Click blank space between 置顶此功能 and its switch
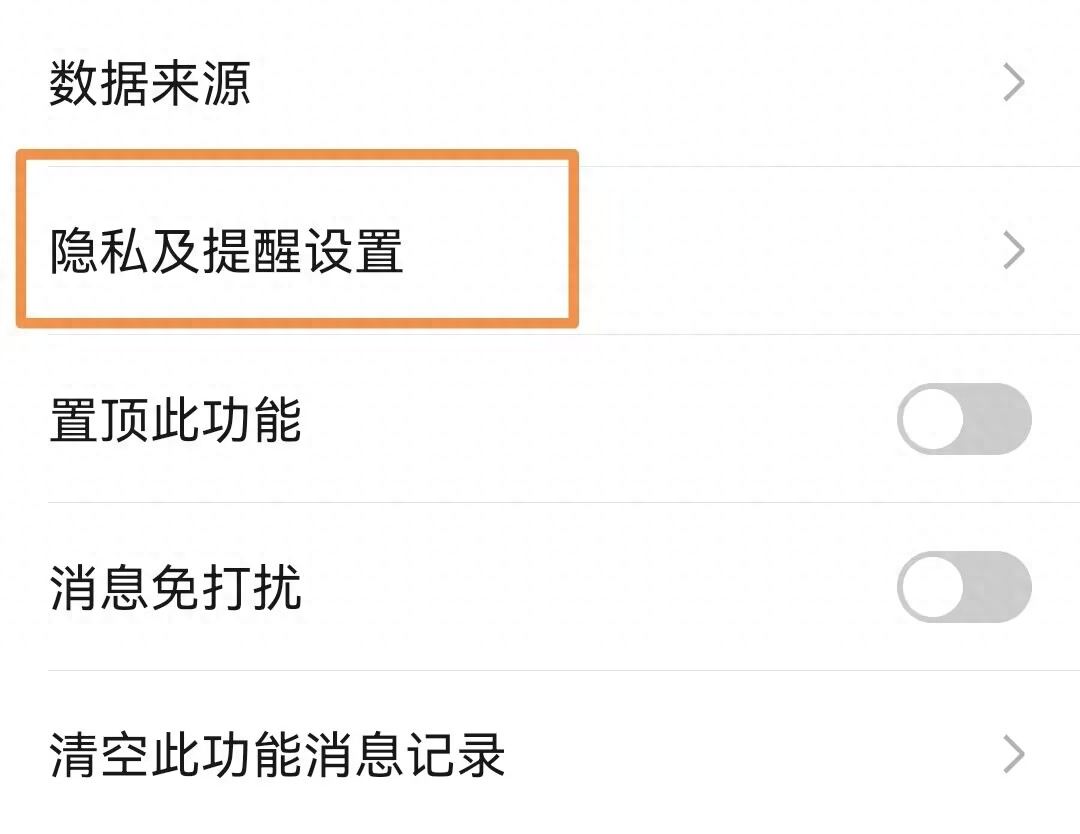The image size is (1080, 834). (x=600, y=420)
